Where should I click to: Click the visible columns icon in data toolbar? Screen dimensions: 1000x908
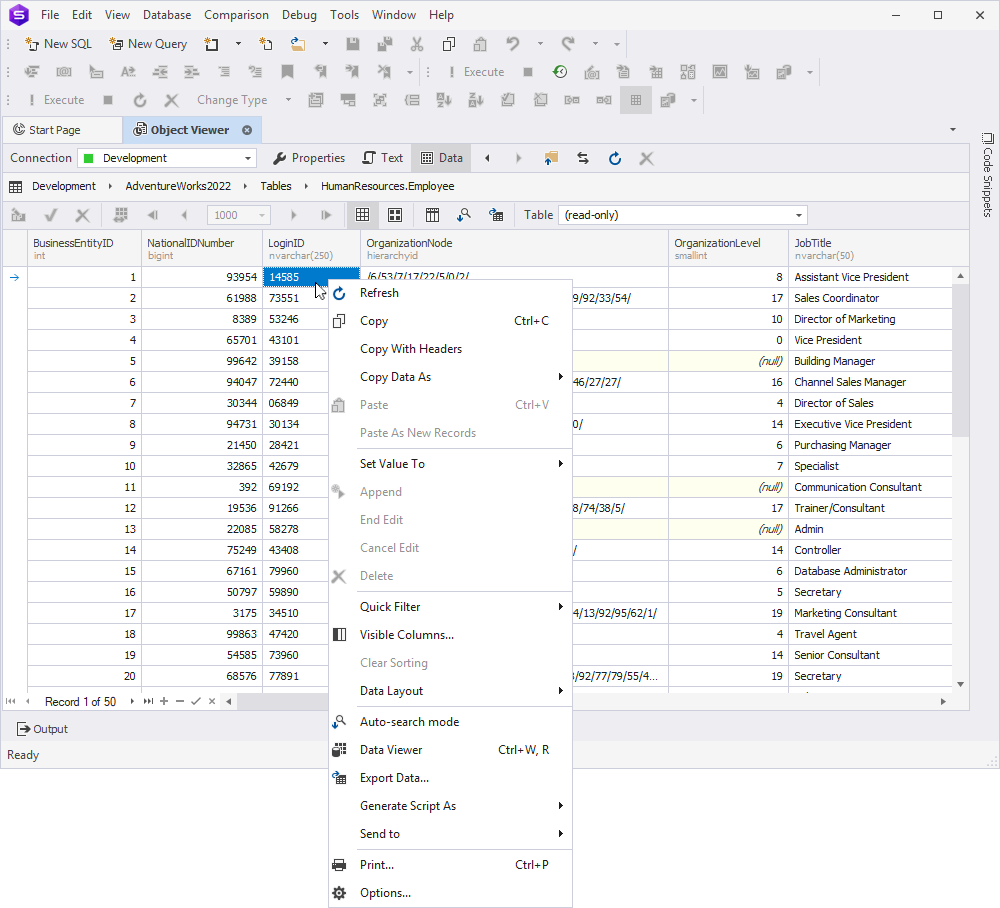pyautogui.click(x=432, y=215)
